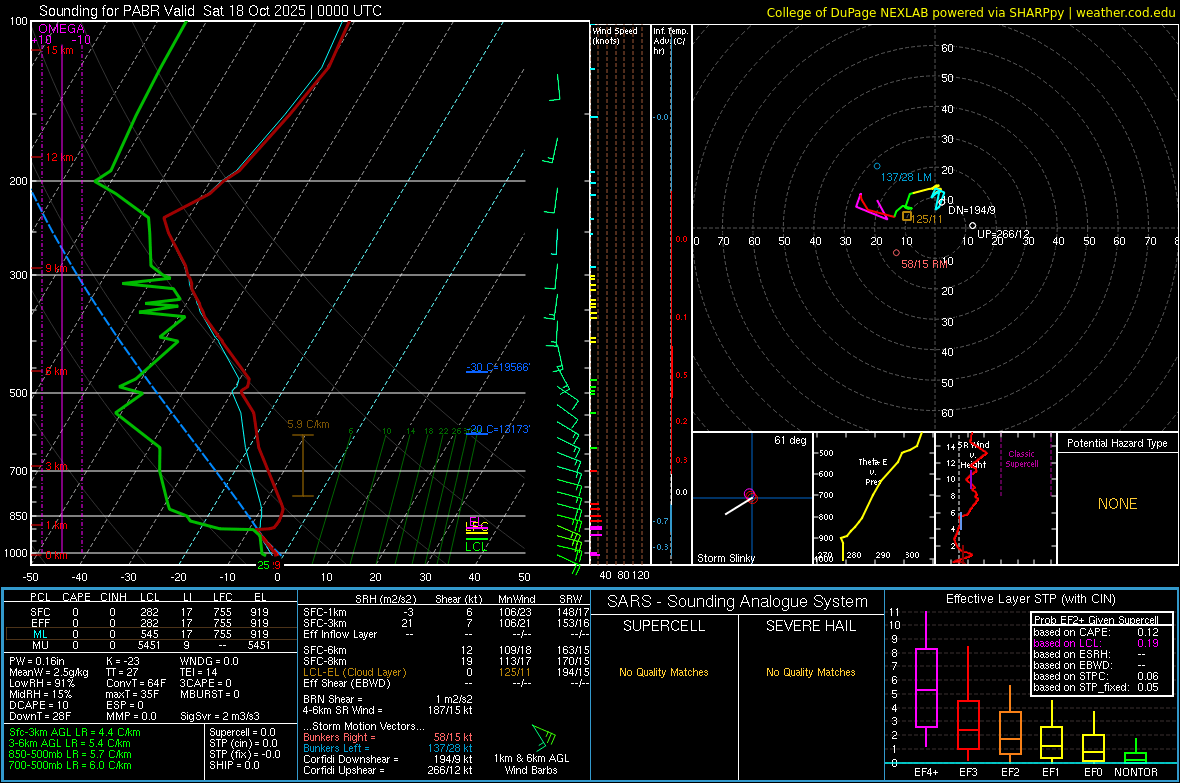Click the Bunkers Left = 137/28 kt line
Image resolution: width=1180 pixels, height=783 pixels.
388,748
